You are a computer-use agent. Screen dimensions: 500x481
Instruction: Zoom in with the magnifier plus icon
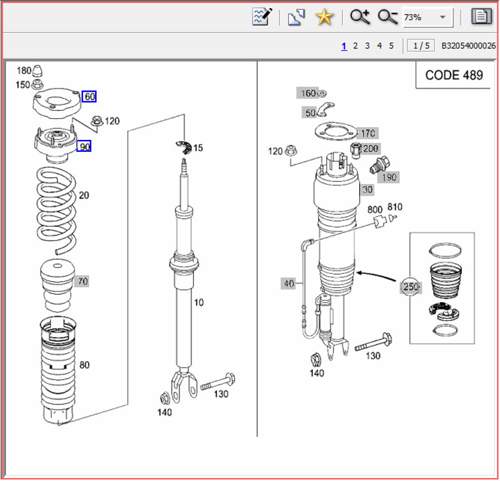359,17
